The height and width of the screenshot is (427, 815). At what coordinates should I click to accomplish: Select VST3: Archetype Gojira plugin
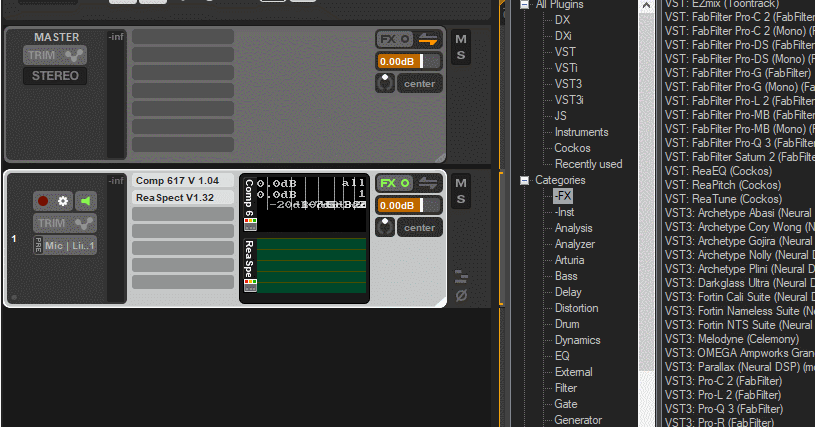pyautogui.click(x=739, y=241)
